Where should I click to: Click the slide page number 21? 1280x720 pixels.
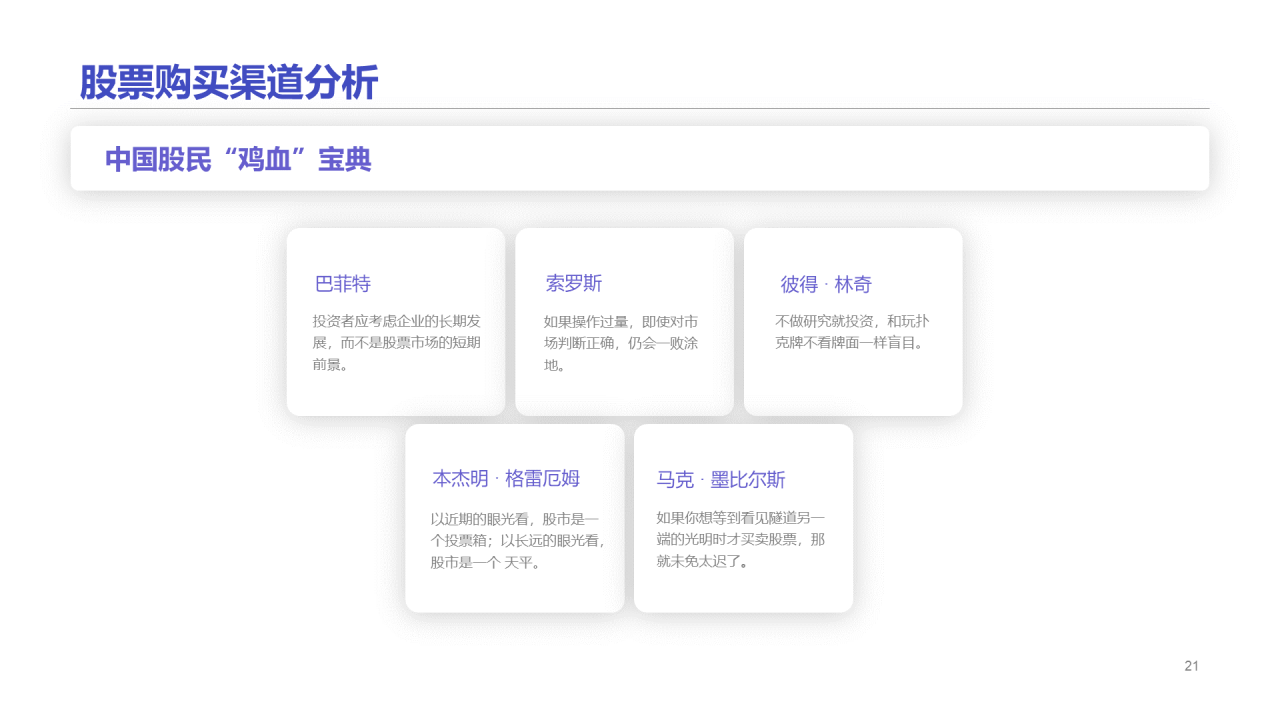tap(1191, 666)
